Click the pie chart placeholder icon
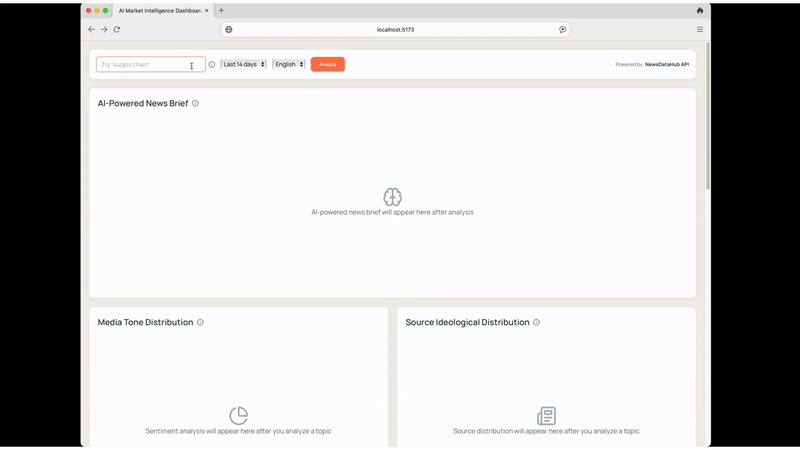The height and width of the screenshot is (450, 800). (x=238, y=415)
